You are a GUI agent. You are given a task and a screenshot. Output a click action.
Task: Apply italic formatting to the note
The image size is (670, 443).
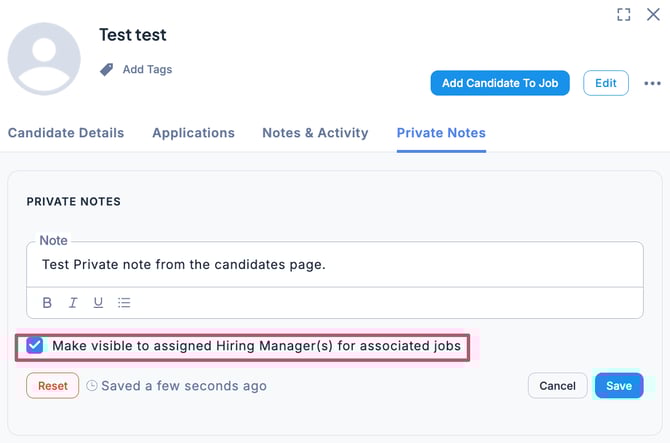pyautogui.click(x=73, y=303)
